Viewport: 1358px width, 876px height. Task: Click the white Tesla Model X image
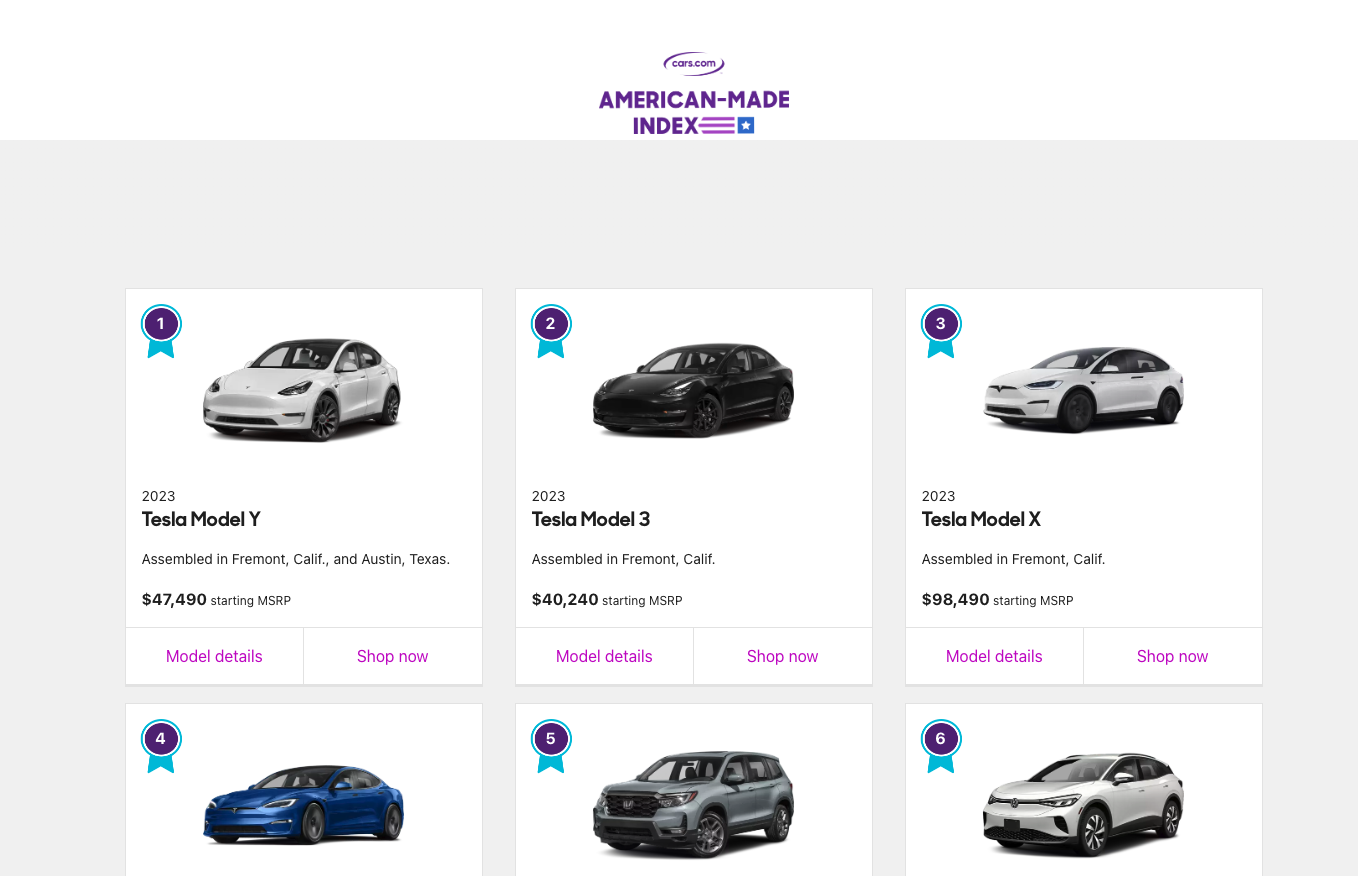1083,390
